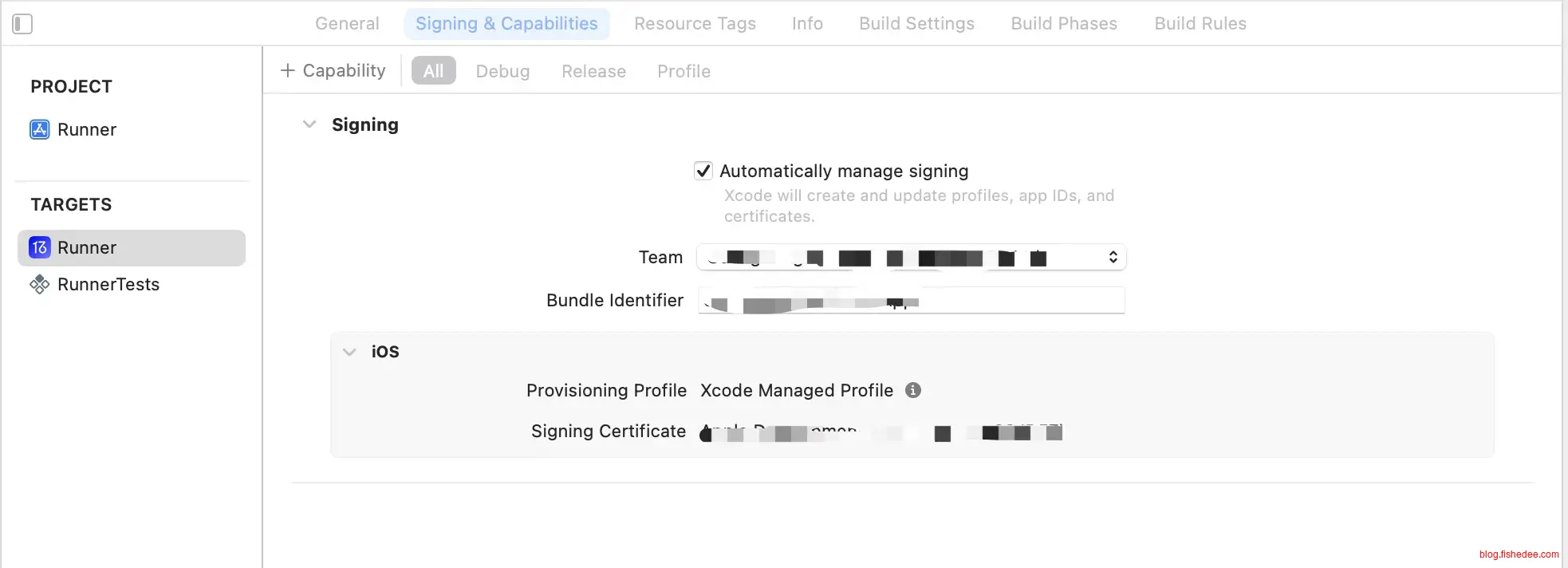Switch to the General tab

347,24
